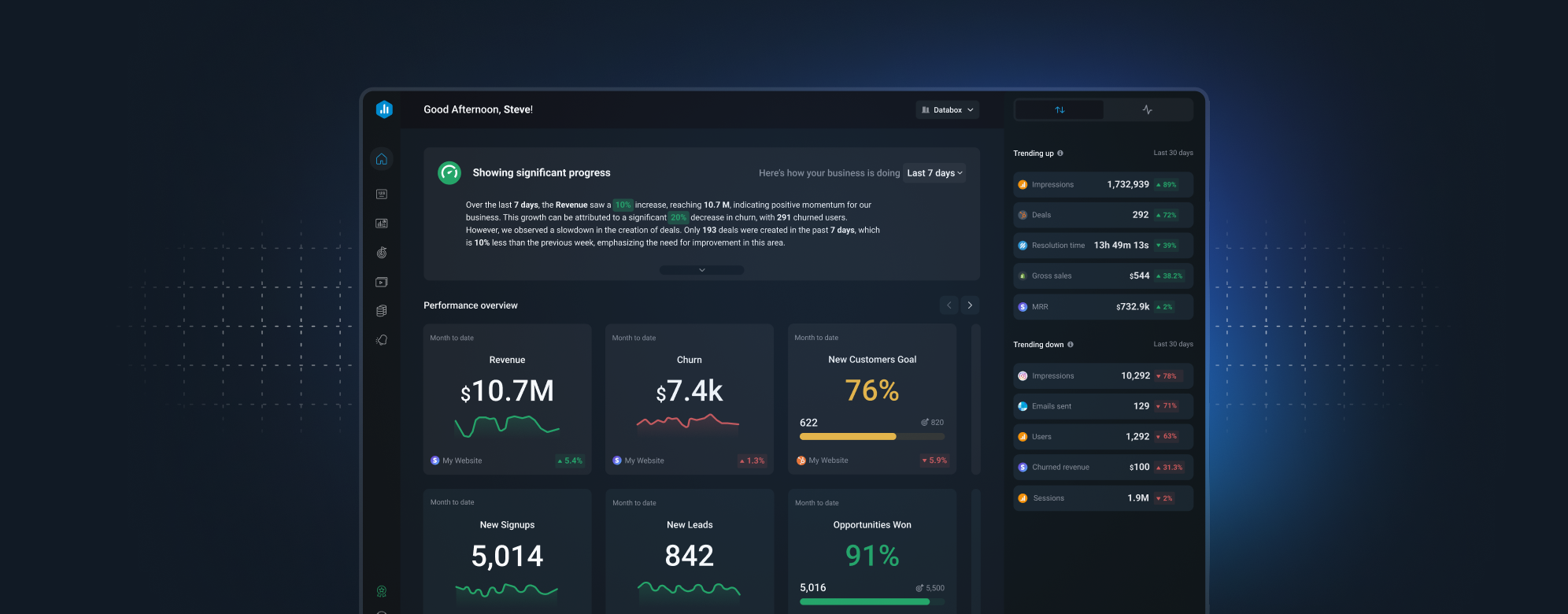Click the Good Afternoon, Steve! greeting
Viewport: 1568px width, 614px height.
pyautogui.click(x=478, y=109)
